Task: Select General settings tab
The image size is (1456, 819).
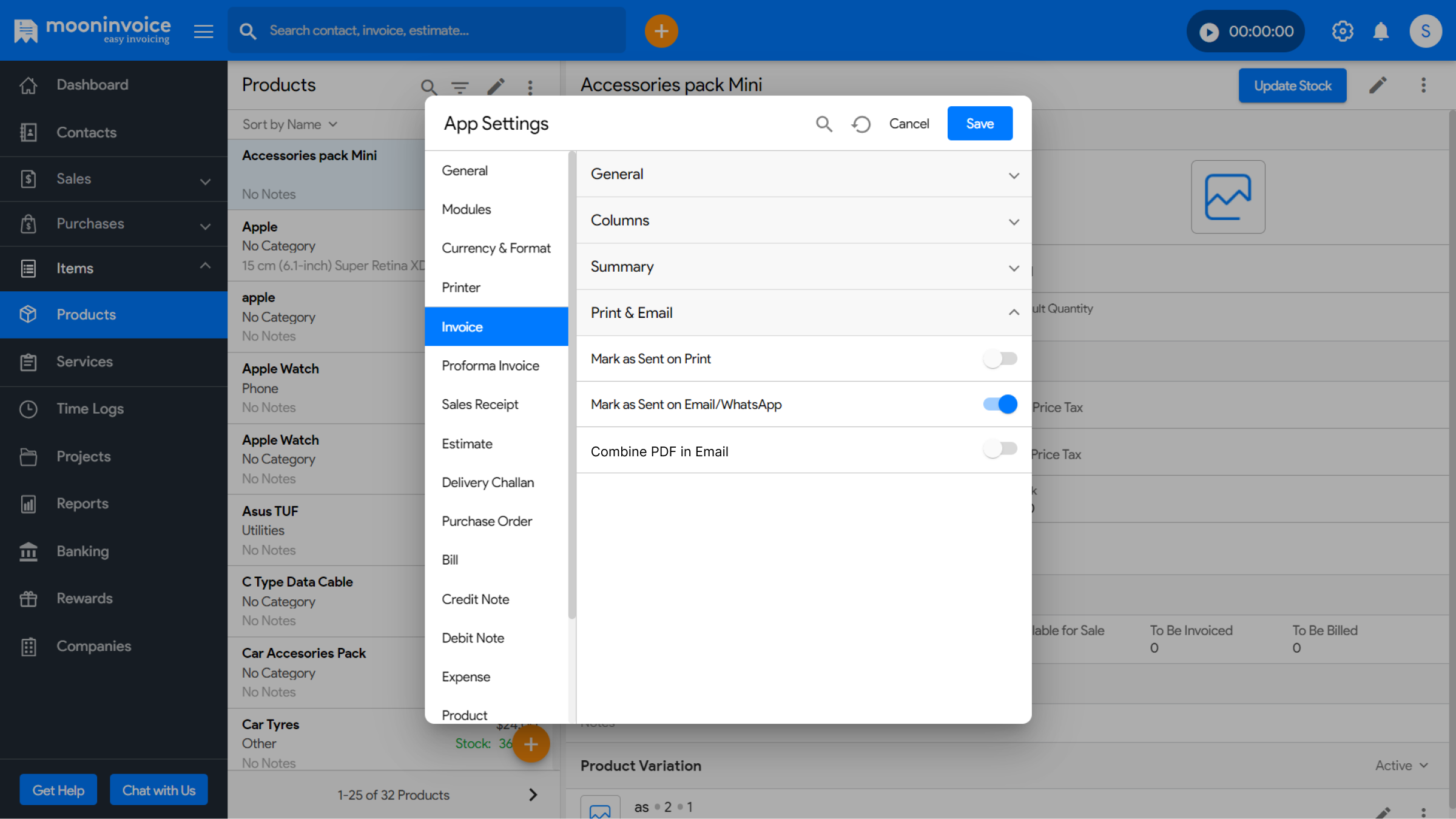Action: pos(496,170)
